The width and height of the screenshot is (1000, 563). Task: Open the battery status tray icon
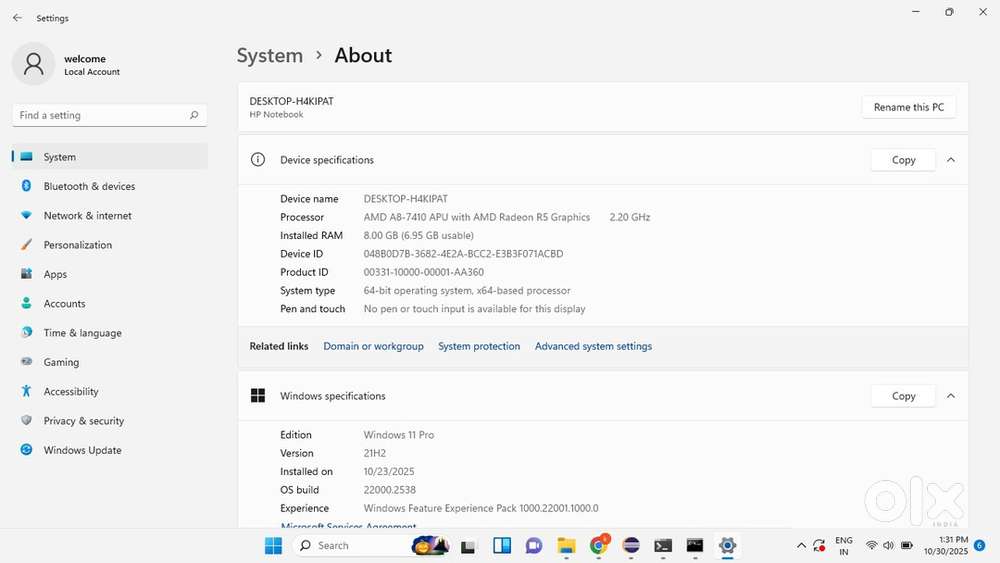tap(906, 546)
